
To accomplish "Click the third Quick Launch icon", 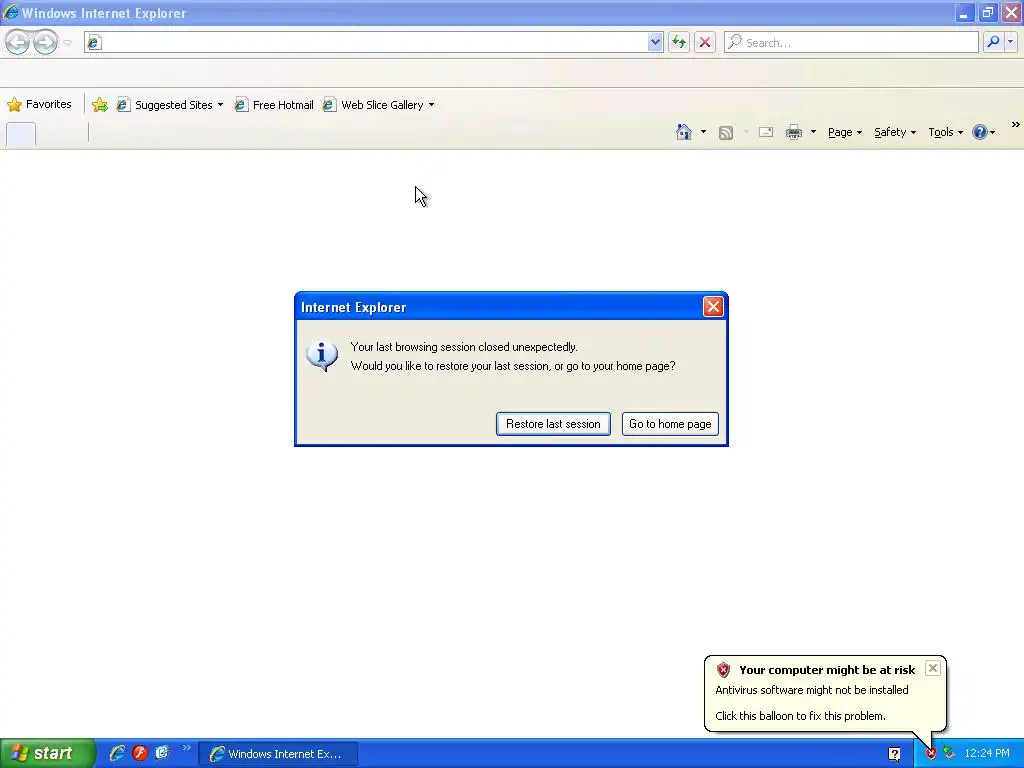I will coord(161,753).
